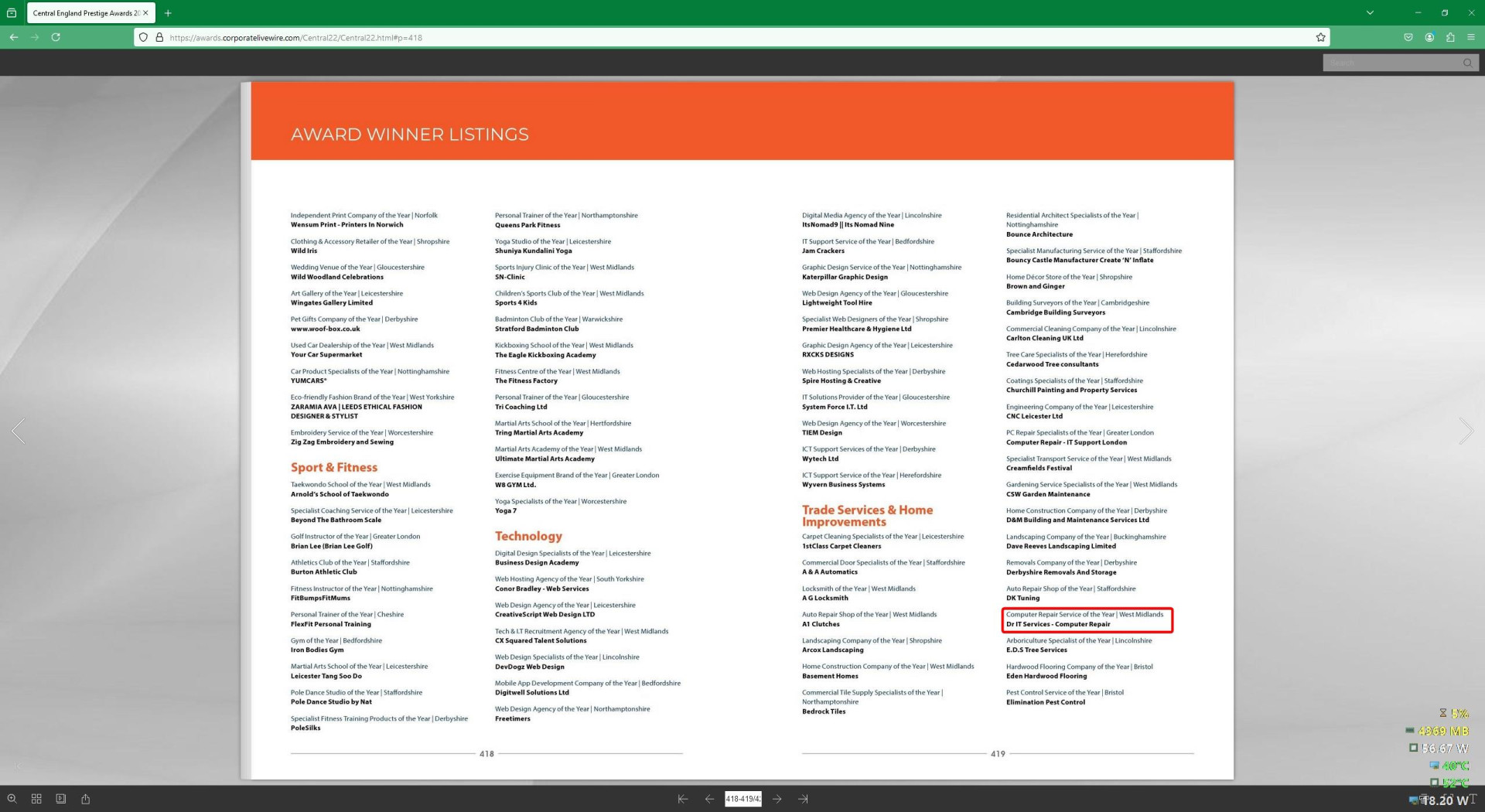The width and height of the screenshot is (1485, 812).
Task: Reload the current page
Action: 56,37
